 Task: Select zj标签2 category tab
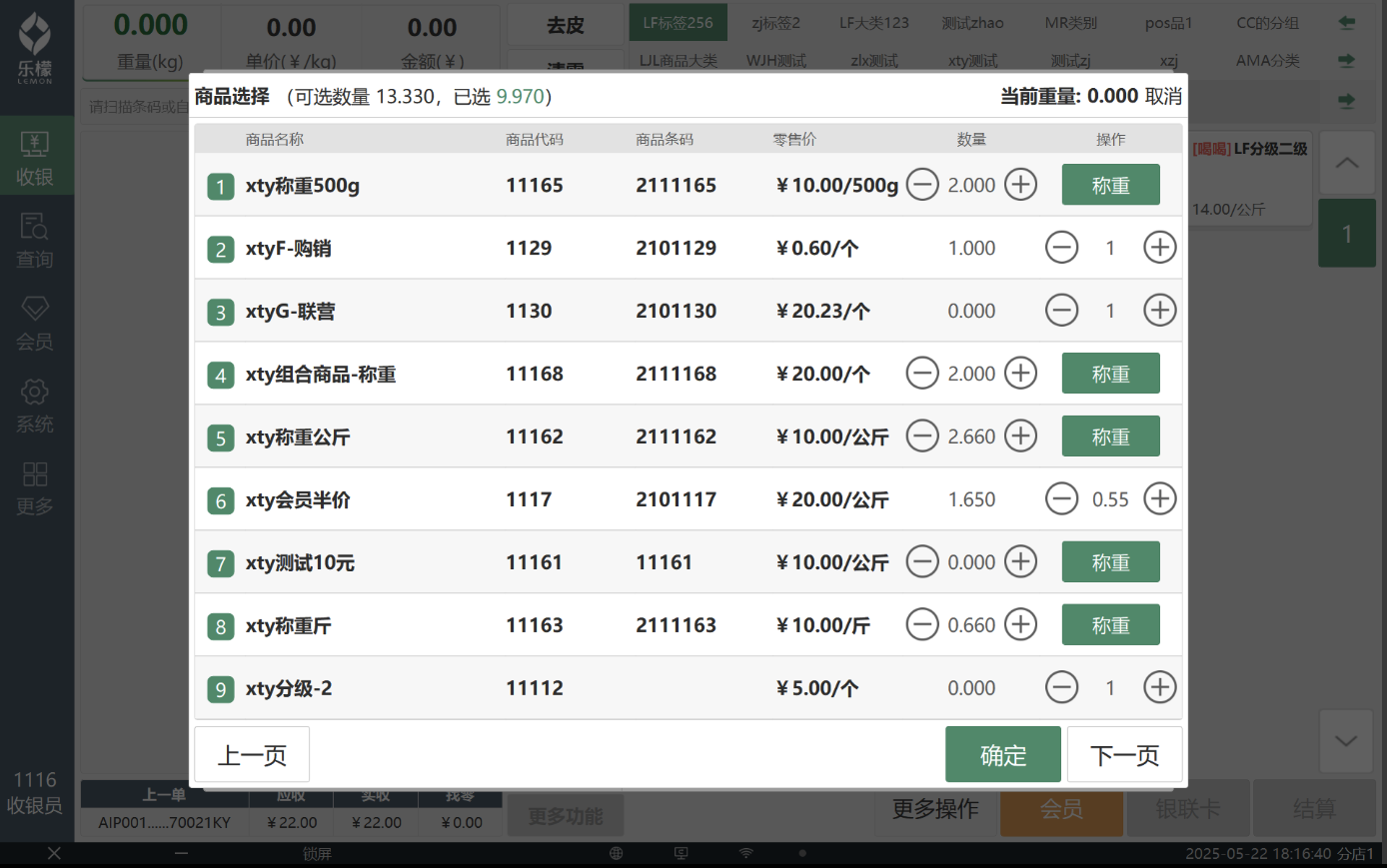pos(775,23)
